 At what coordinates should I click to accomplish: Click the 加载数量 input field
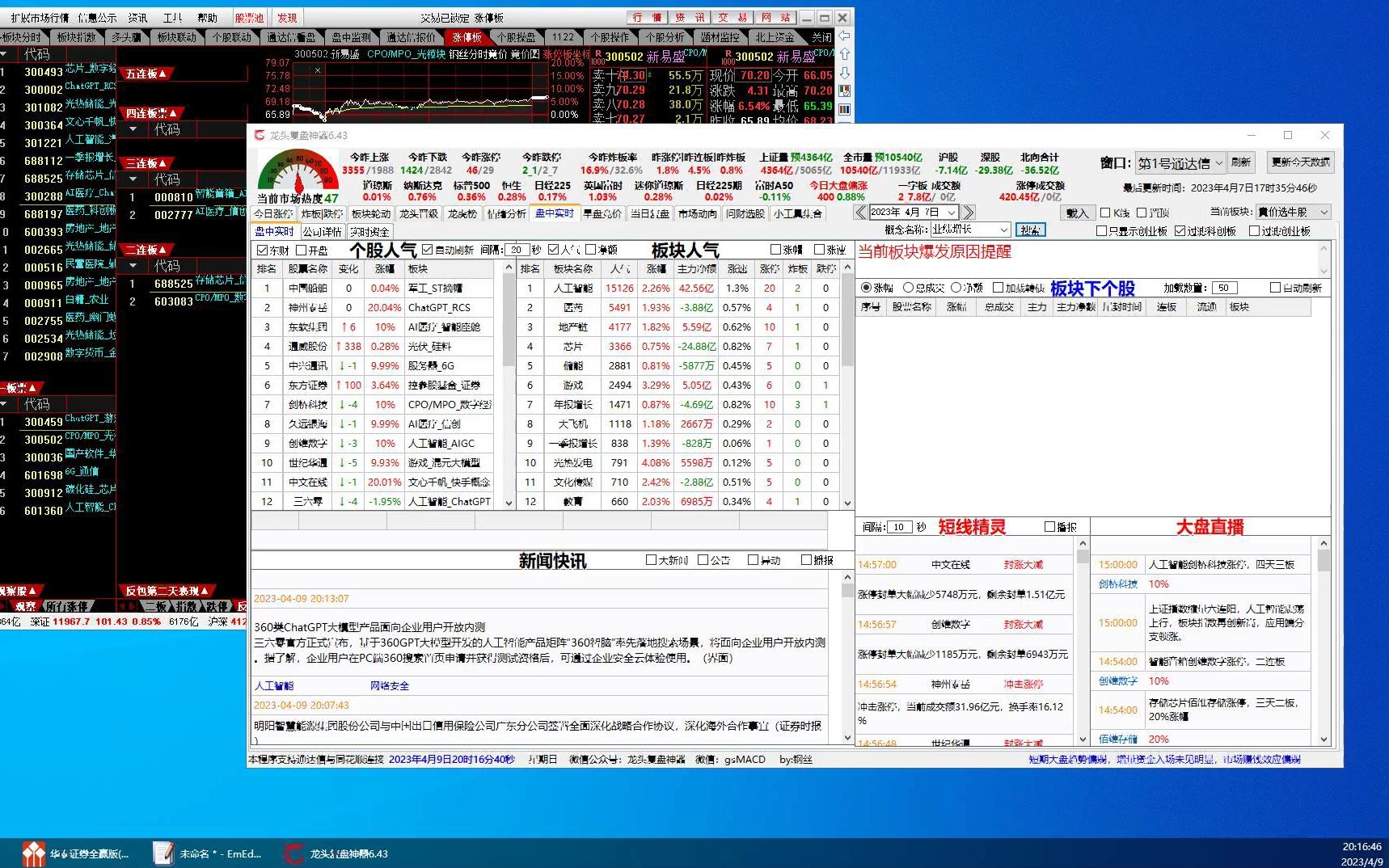[1226, 288]
